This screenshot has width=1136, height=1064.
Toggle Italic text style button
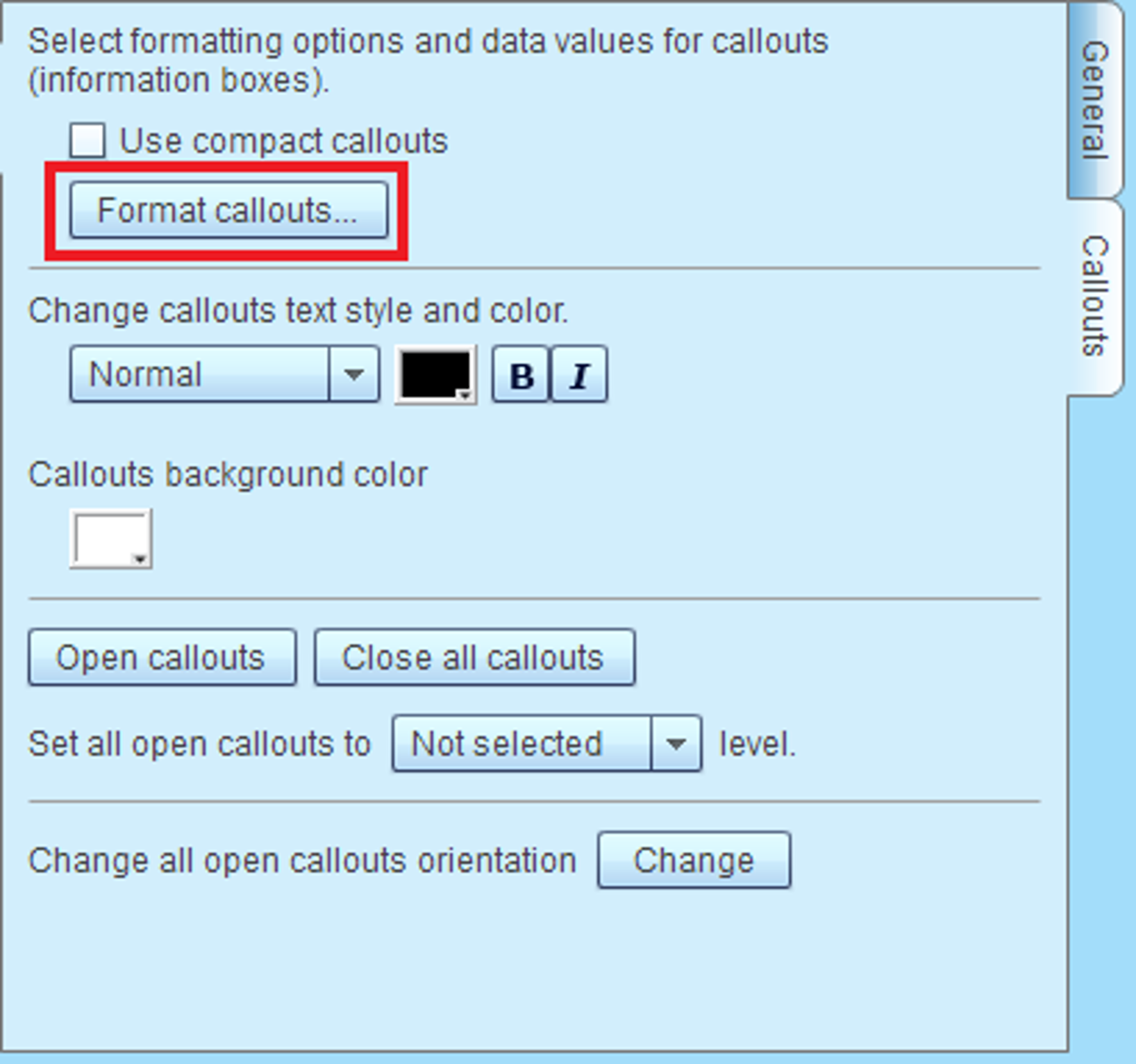point(579,375)
